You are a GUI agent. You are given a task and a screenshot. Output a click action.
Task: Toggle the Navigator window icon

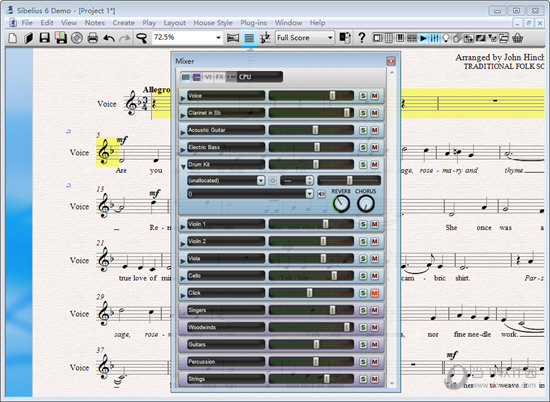[377, 38]
